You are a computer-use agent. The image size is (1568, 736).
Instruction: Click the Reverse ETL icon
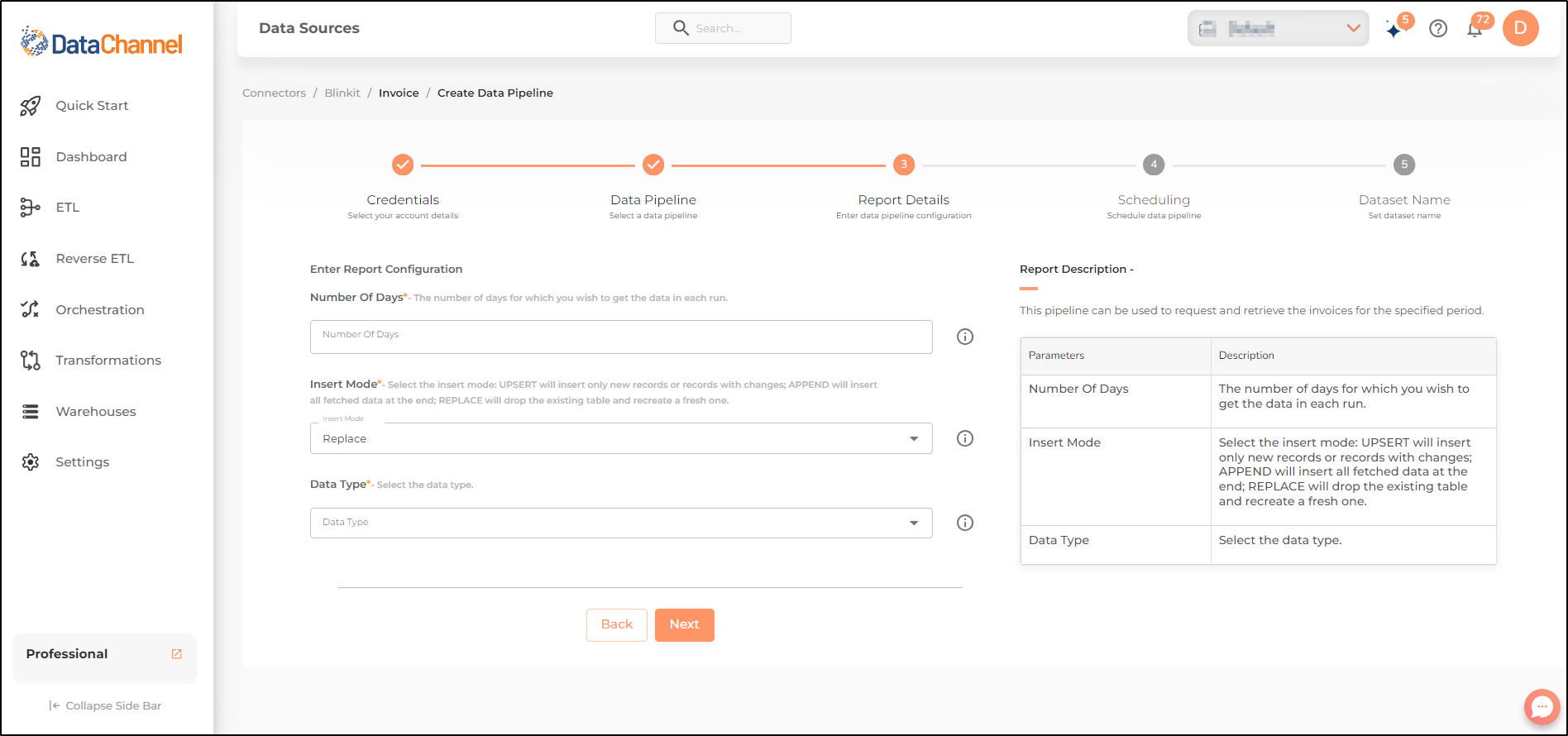tap(31, 259)
